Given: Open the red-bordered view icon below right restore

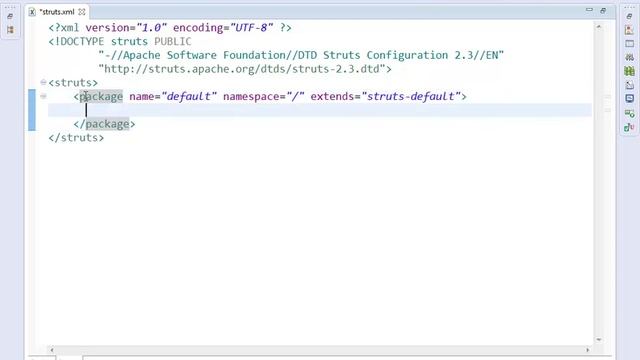Looking at the screenshot, I should 629,30.
